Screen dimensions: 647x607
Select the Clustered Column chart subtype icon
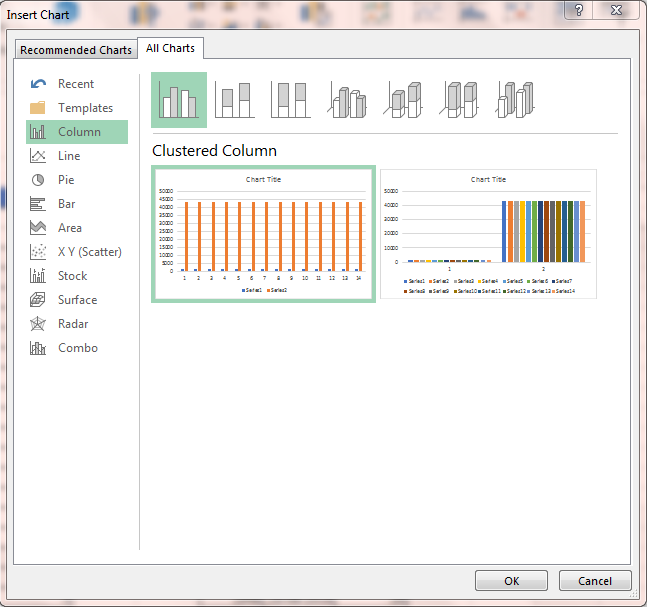pos(179,100)
